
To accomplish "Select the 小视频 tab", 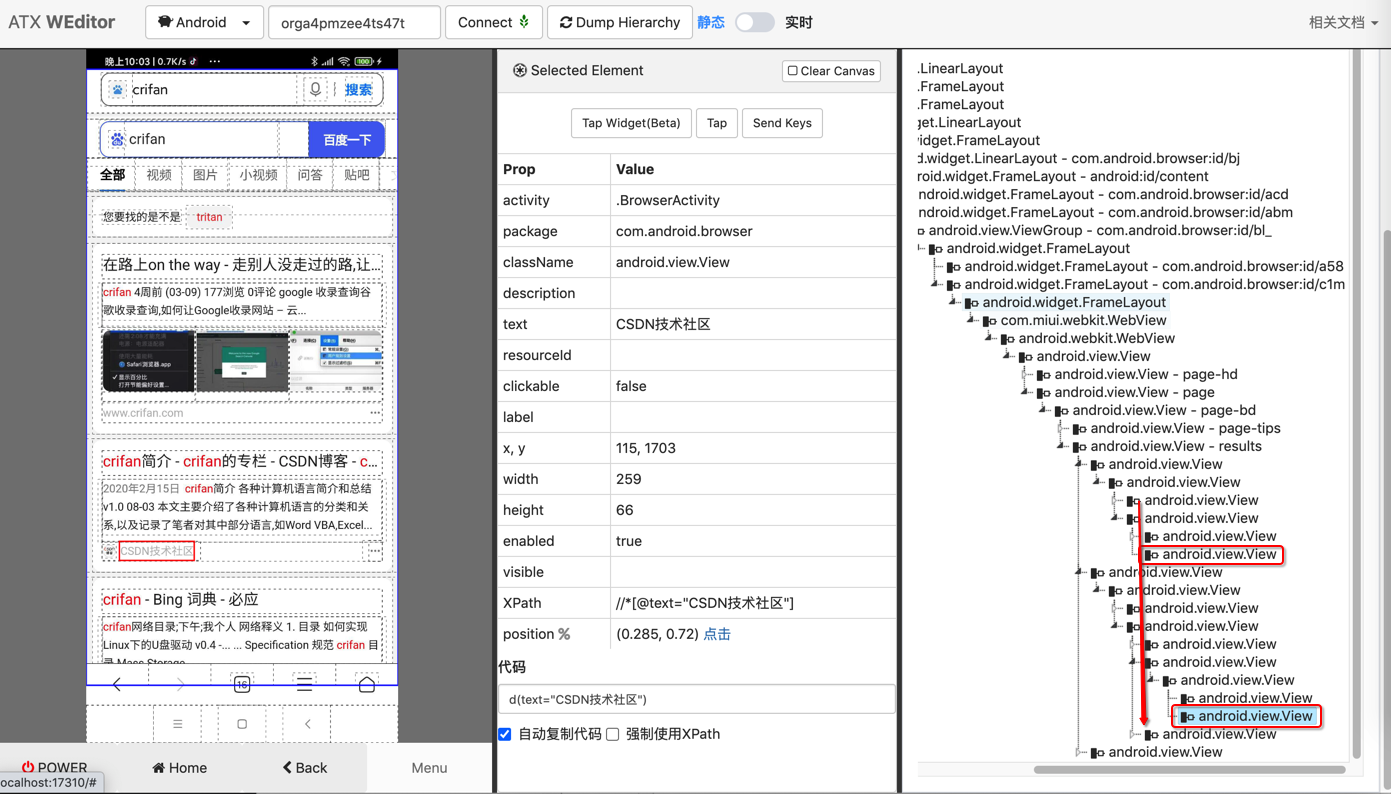I will [258, 175].
